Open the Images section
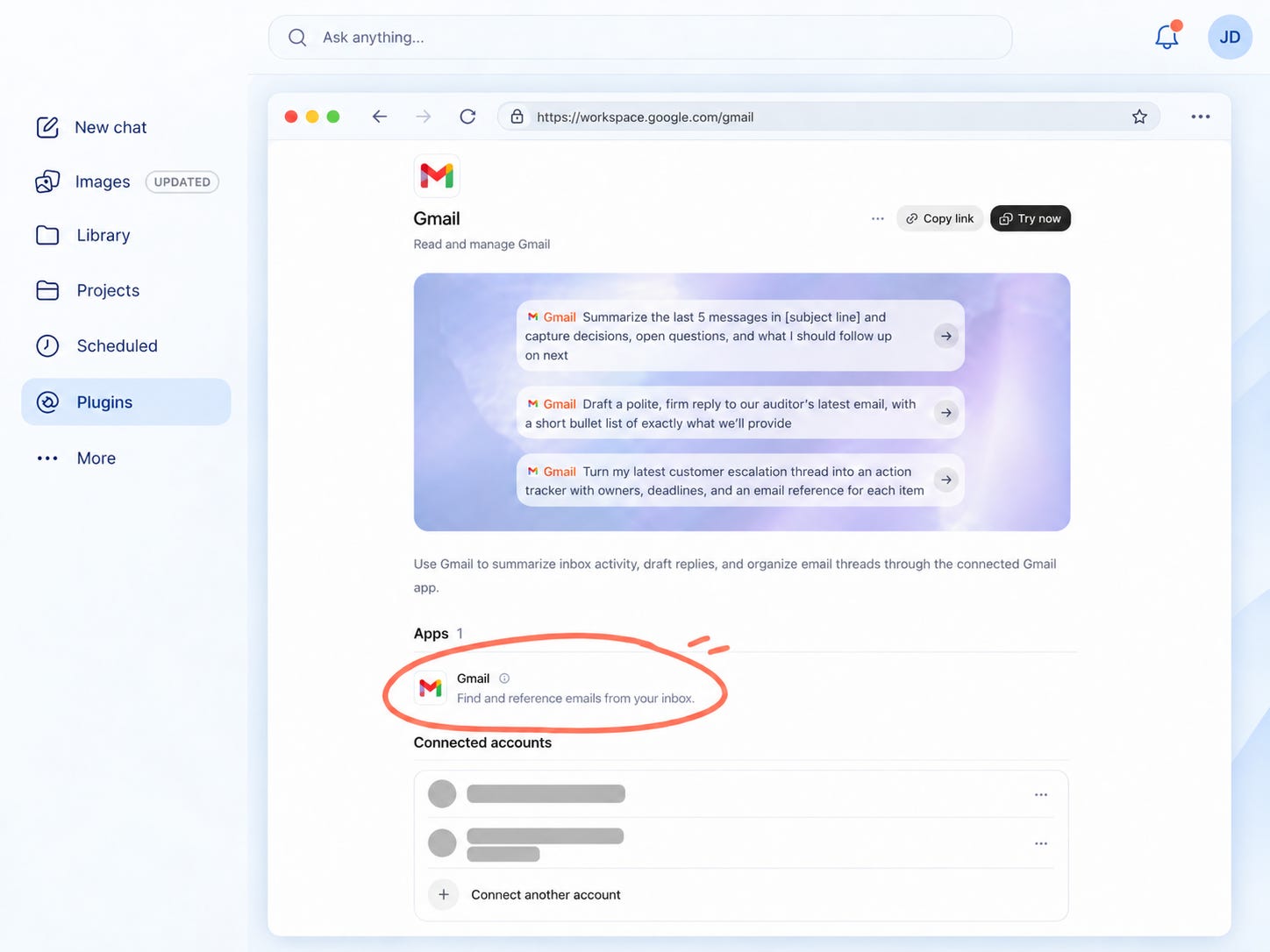This screenshot has height=952, width=1270. [x=103, y=181]
